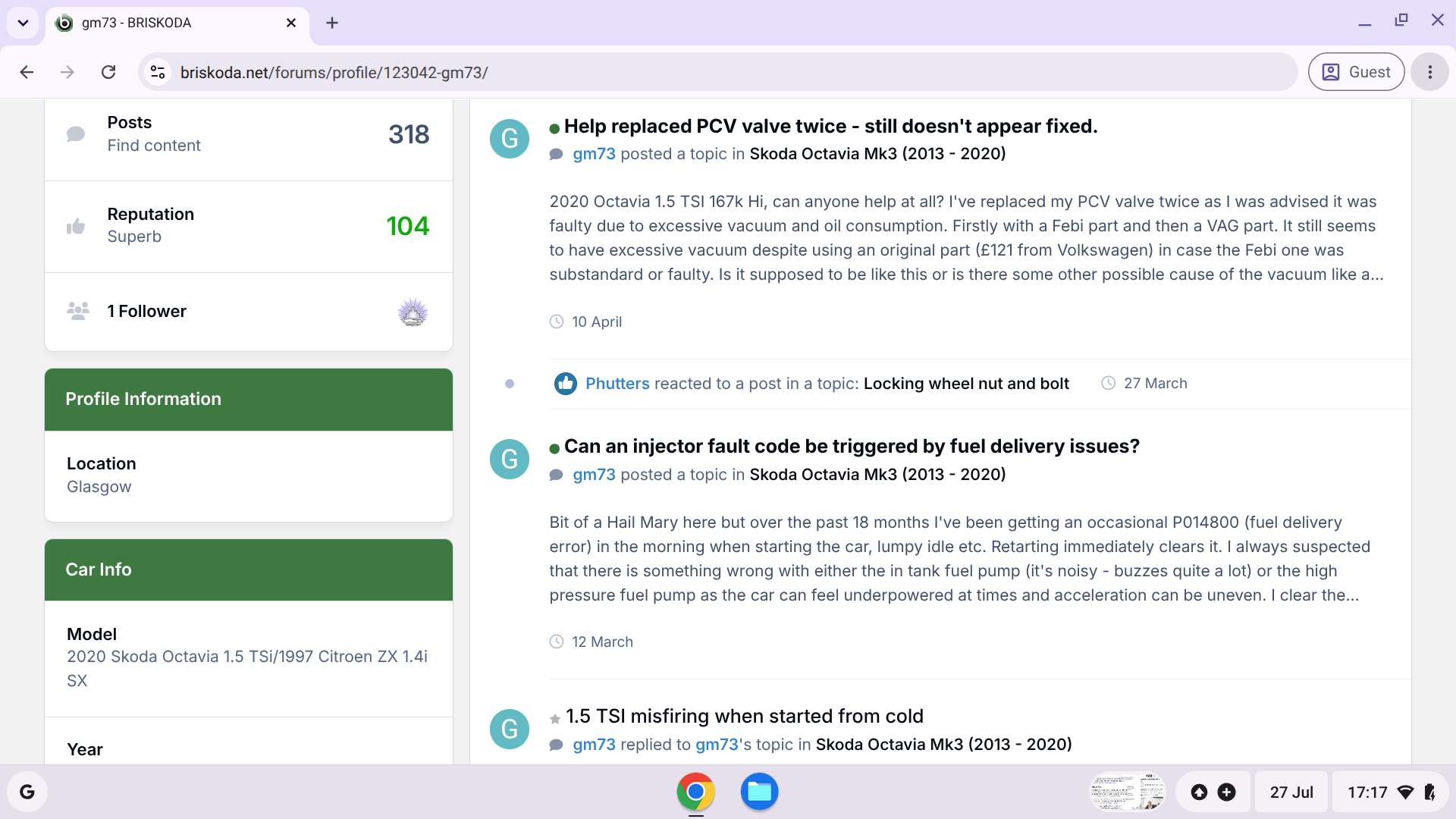Close the gm73 - BRISKODA tab
Viewport: 1456px width, 819px height.
(291, 23)
